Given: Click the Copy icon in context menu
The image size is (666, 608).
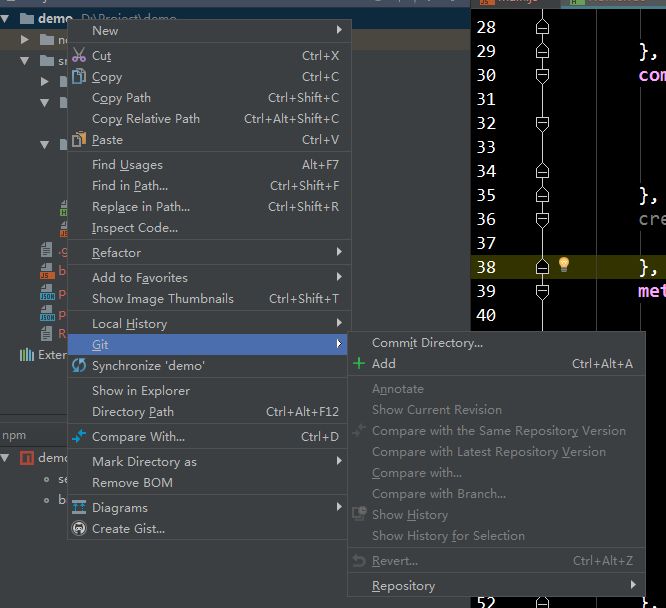Looking at the screenshot, I should pyautogui.click(x=79, y=77).
